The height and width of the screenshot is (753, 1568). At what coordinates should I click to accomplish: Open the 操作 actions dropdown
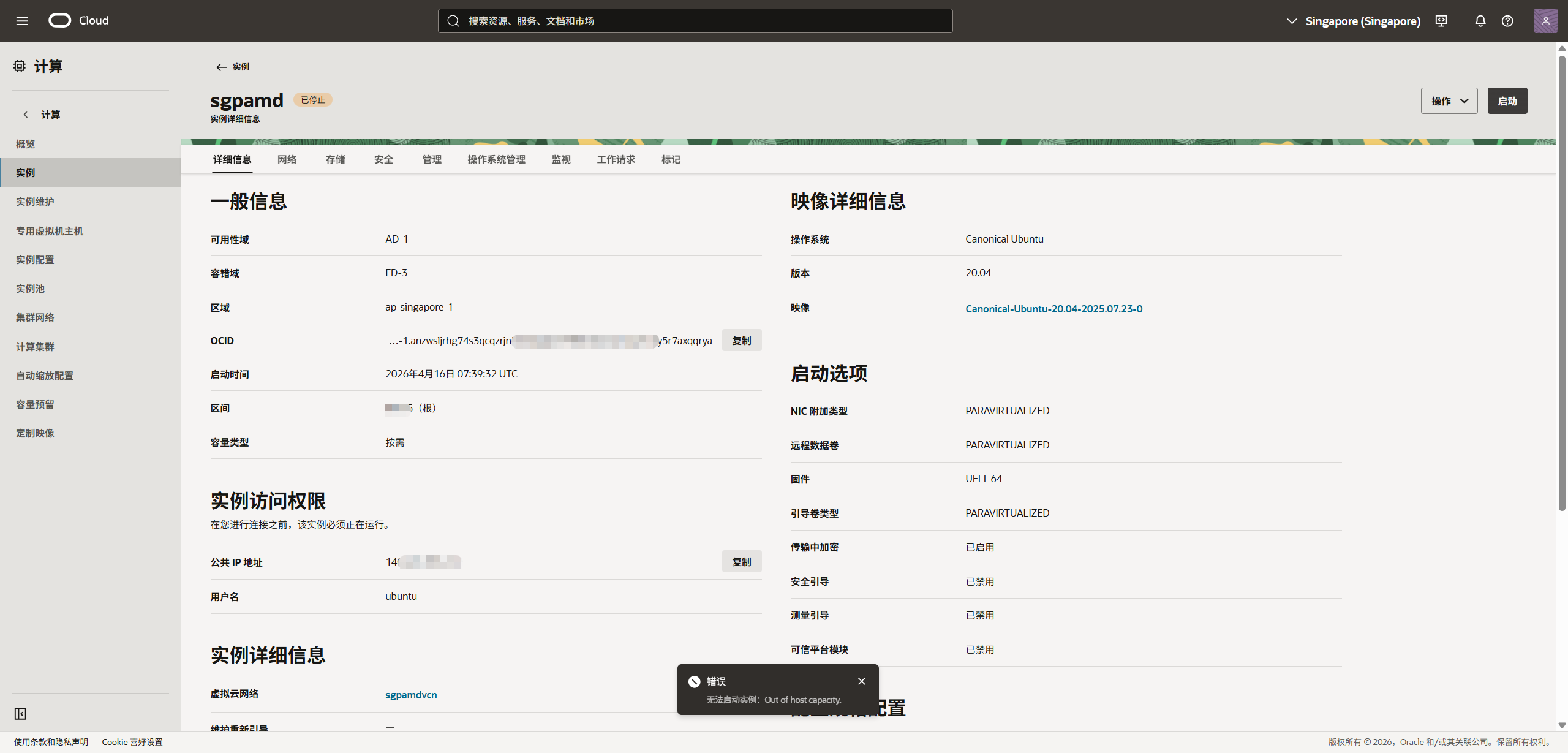click(x=1449, y=101)
